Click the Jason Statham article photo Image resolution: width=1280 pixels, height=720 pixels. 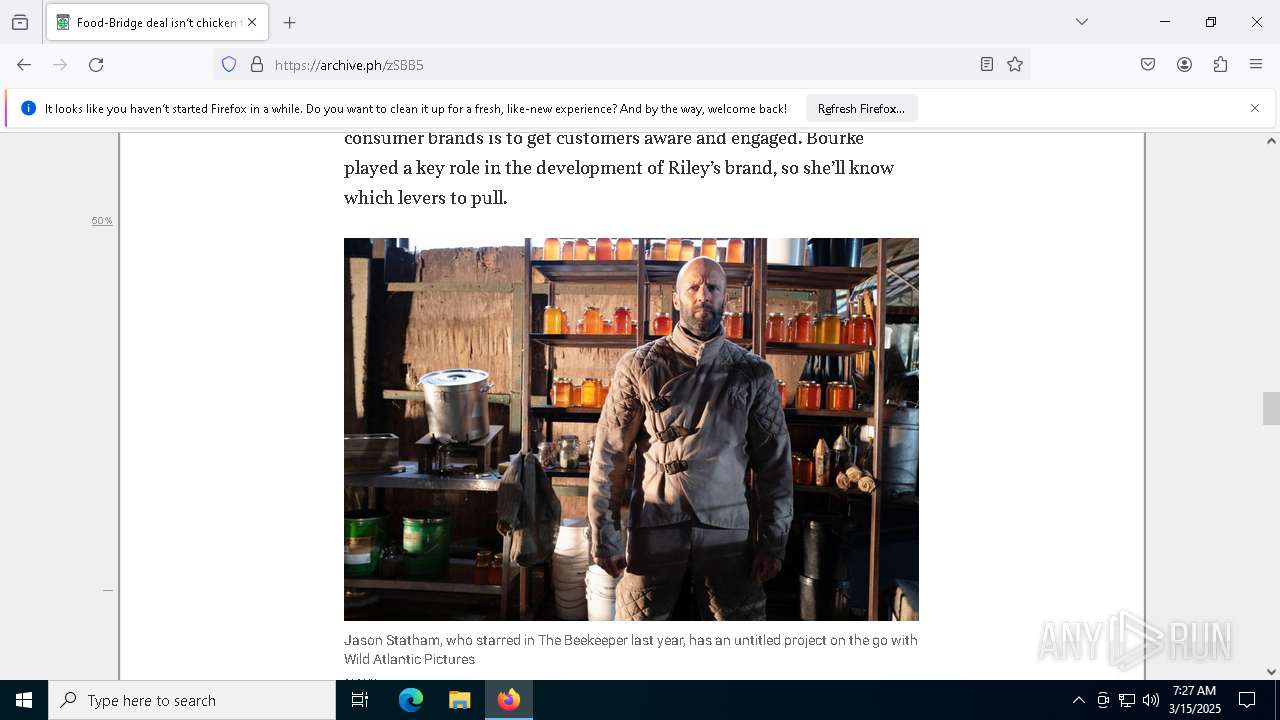(631, 429)
